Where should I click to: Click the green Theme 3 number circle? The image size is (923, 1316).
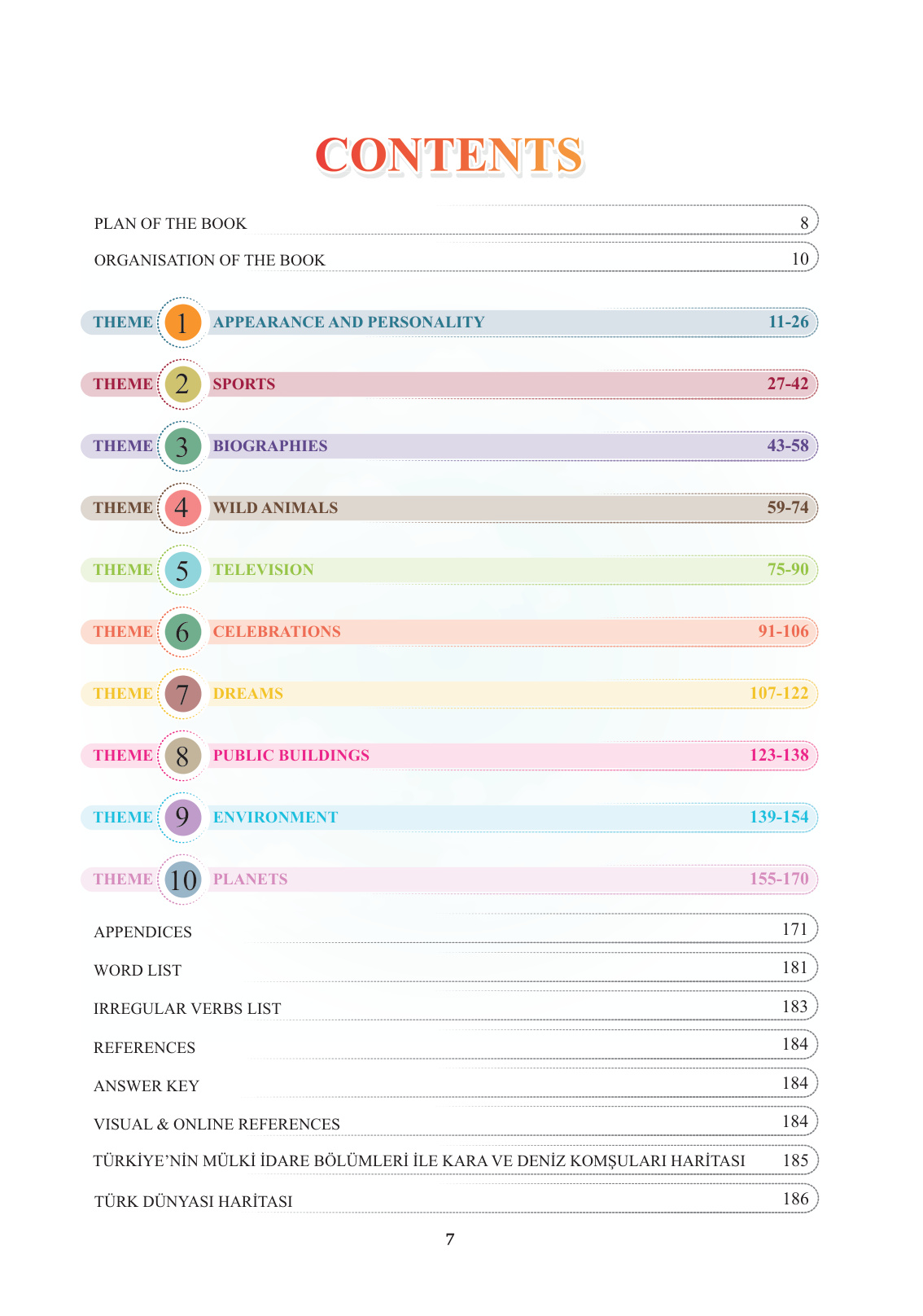(182, 446)
